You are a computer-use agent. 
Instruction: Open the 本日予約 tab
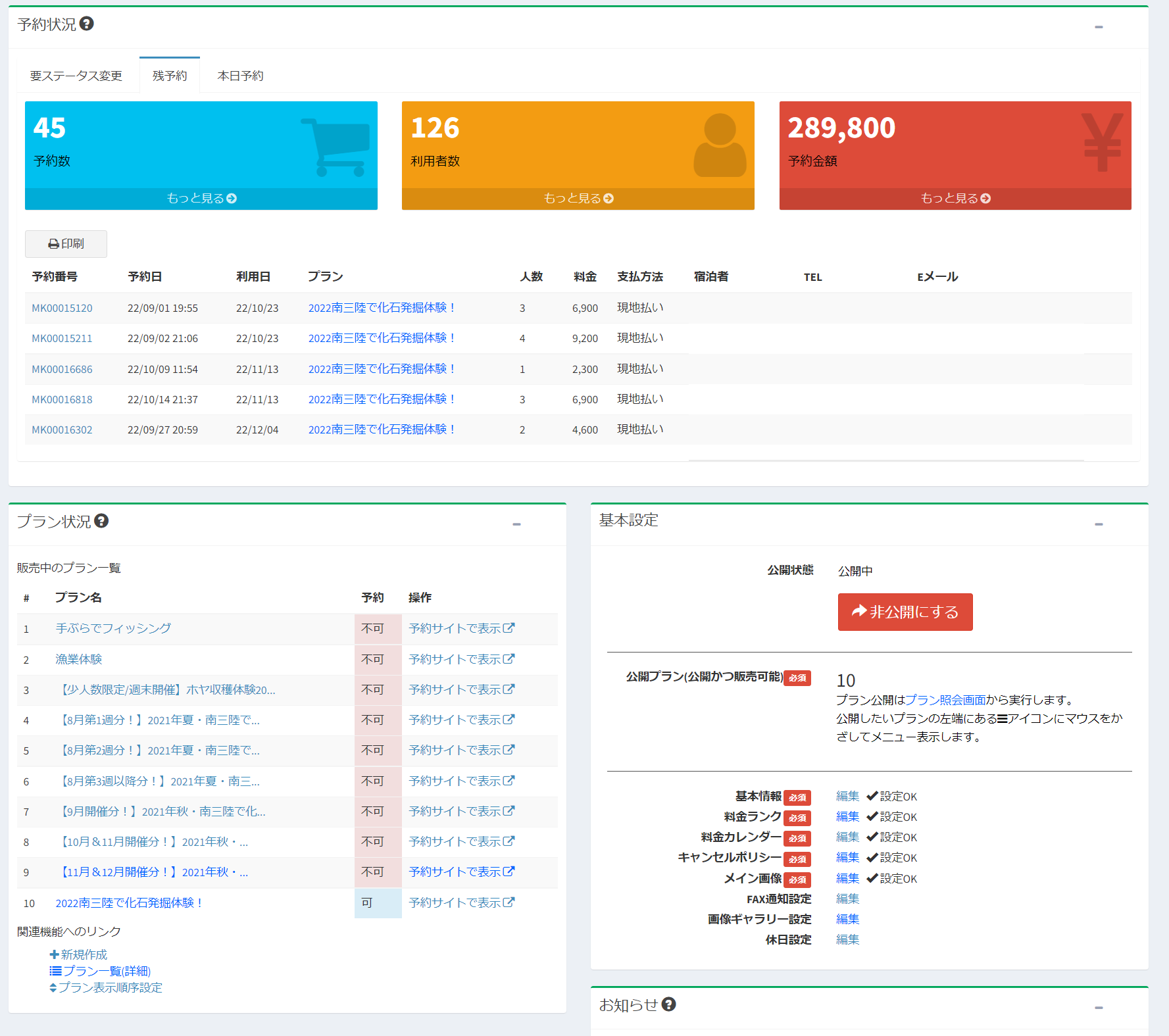pyautogui.click(x=240, y=76)
